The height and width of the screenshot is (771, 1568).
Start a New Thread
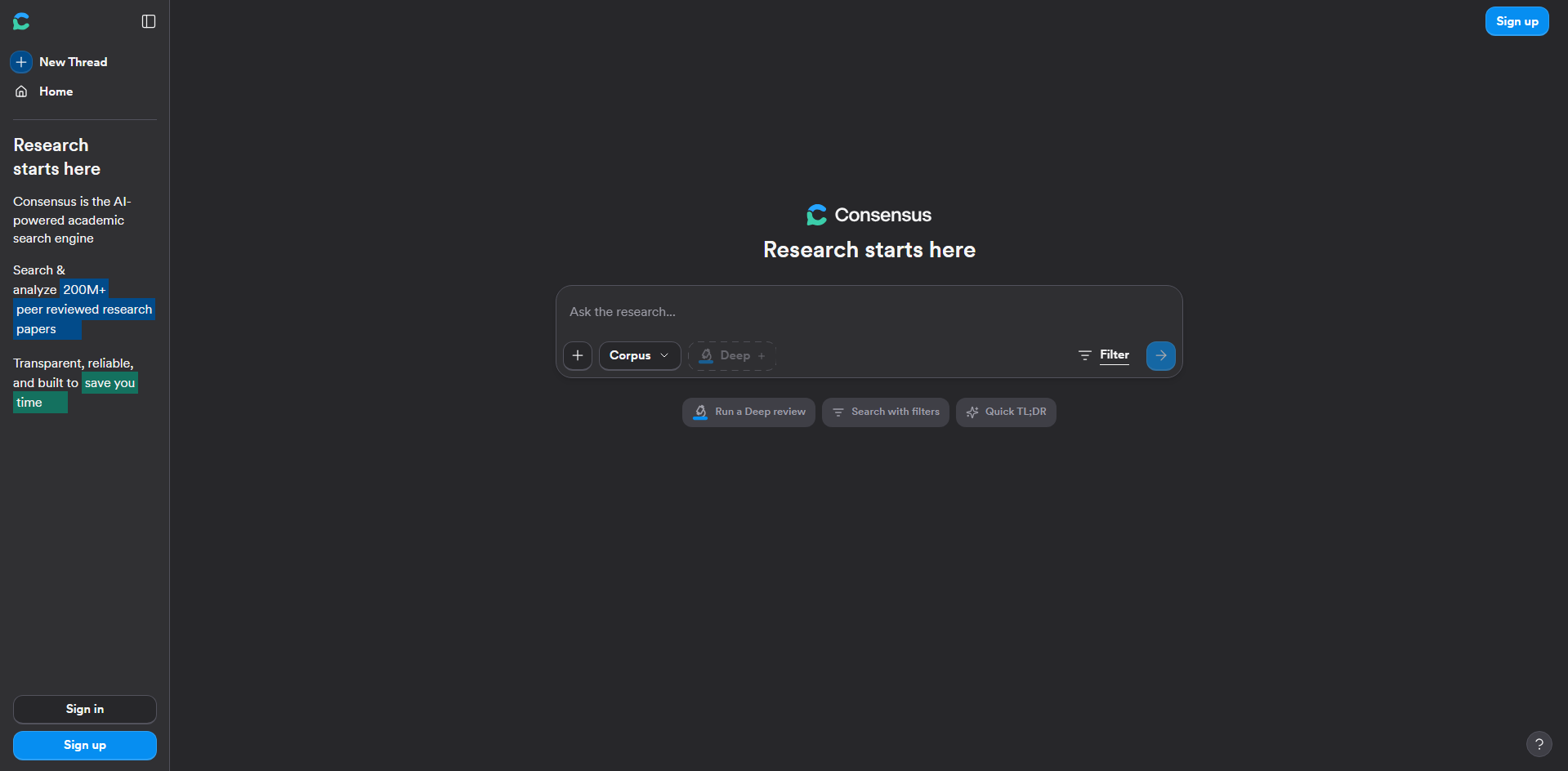point(59,62)
